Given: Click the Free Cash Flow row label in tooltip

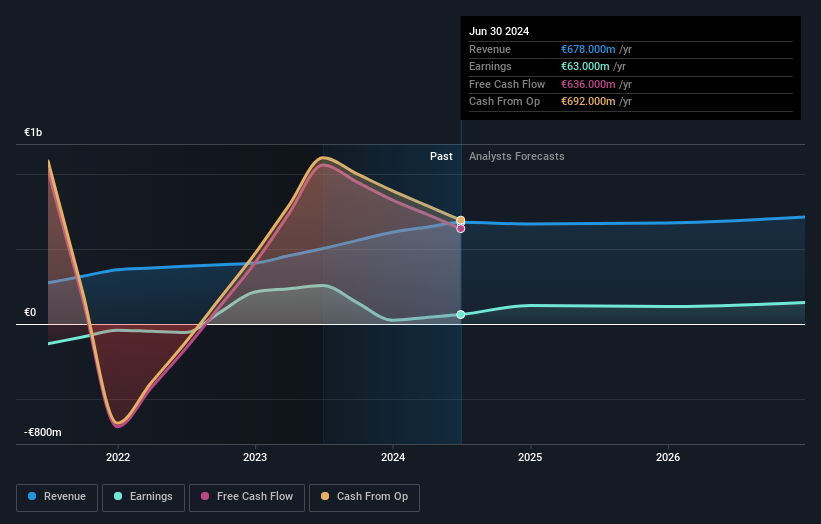Looking at the screenshot, I should (x=507, y=84).
